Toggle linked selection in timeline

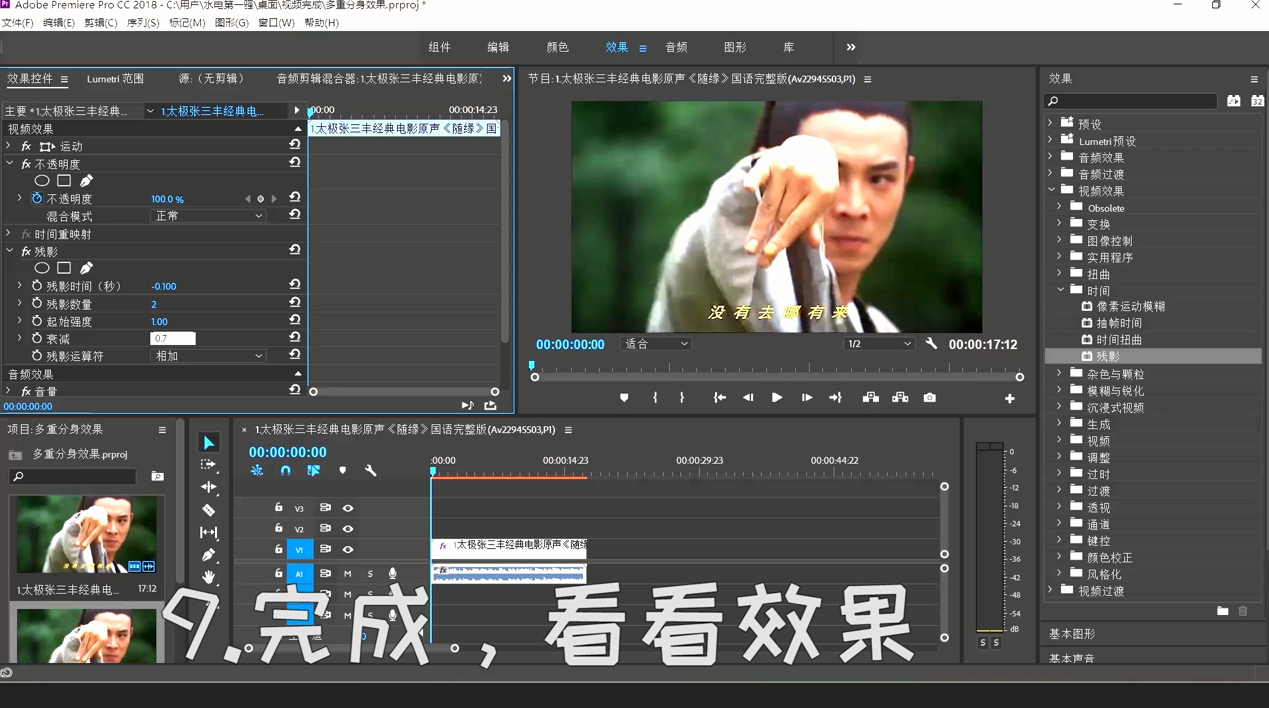pos(314,471)
